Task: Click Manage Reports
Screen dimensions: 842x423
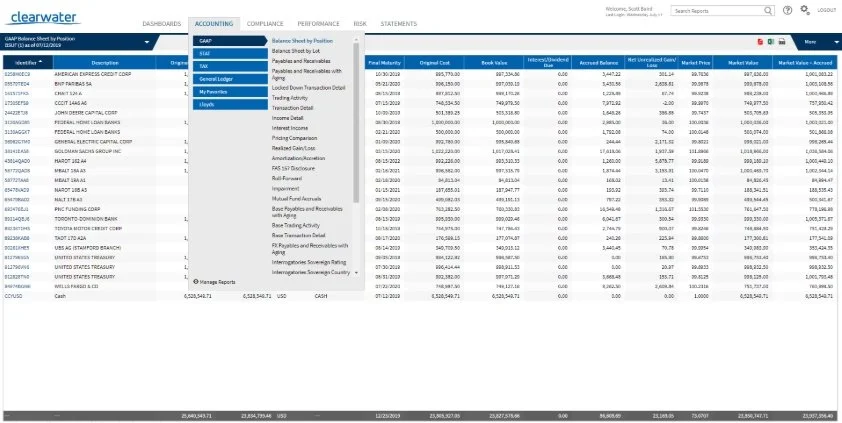Action: [214, 282]
